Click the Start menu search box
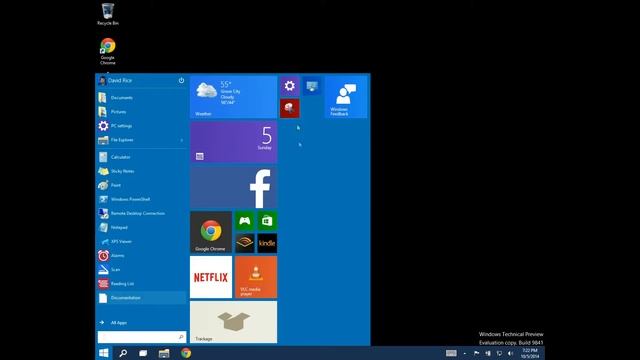 pos(142,337)
